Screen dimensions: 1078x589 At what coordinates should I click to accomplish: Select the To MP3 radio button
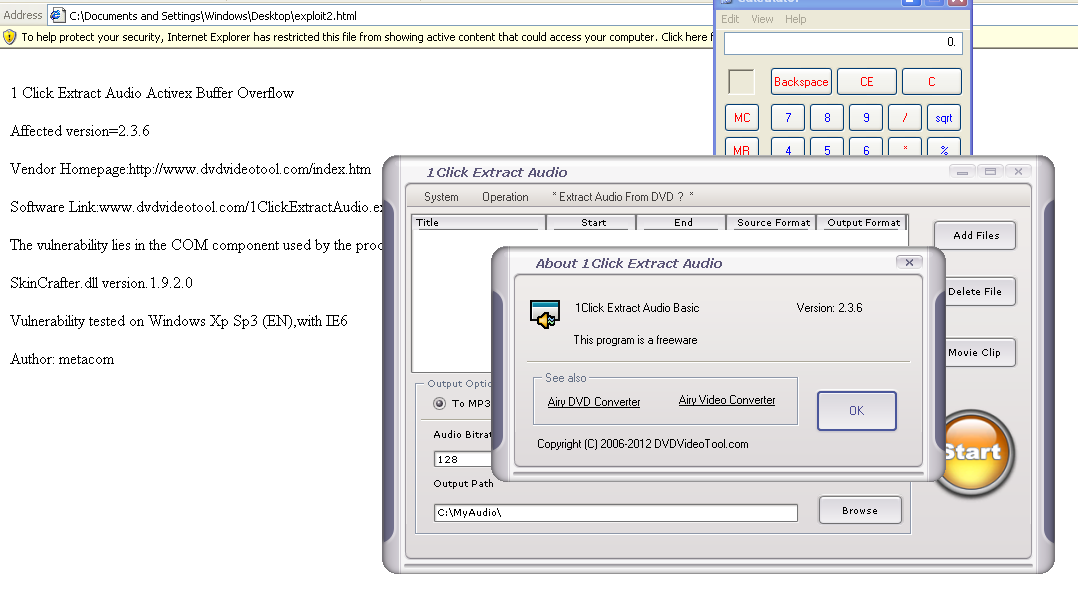click(x=440, y=403)
